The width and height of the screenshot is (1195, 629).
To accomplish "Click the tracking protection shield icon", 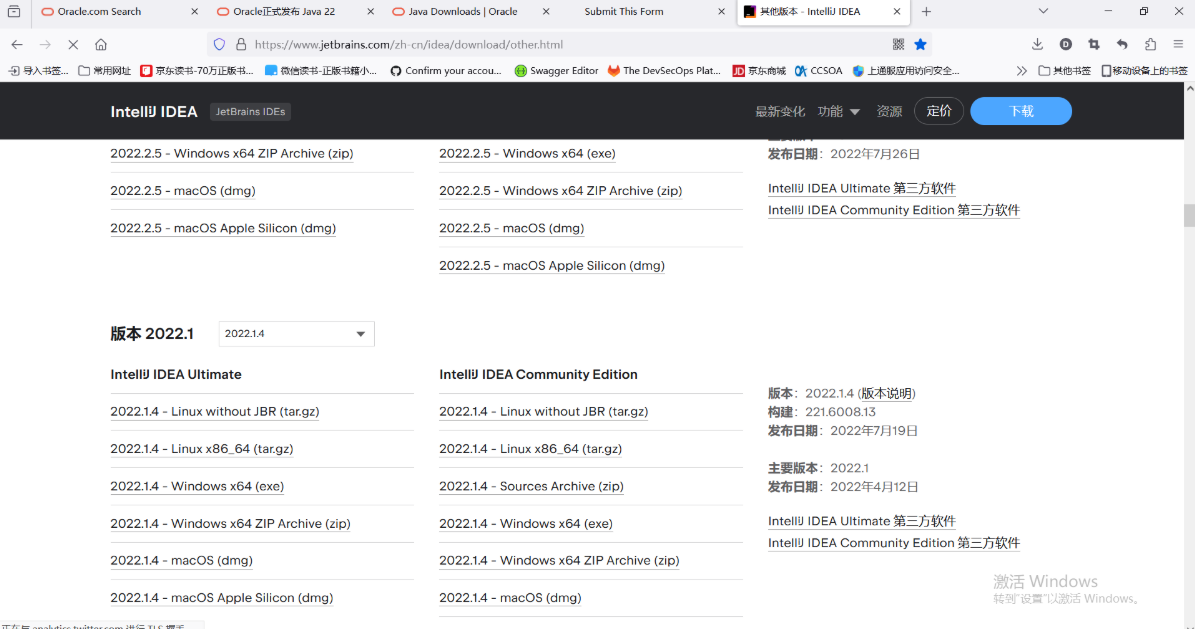I will coord(219,44).
